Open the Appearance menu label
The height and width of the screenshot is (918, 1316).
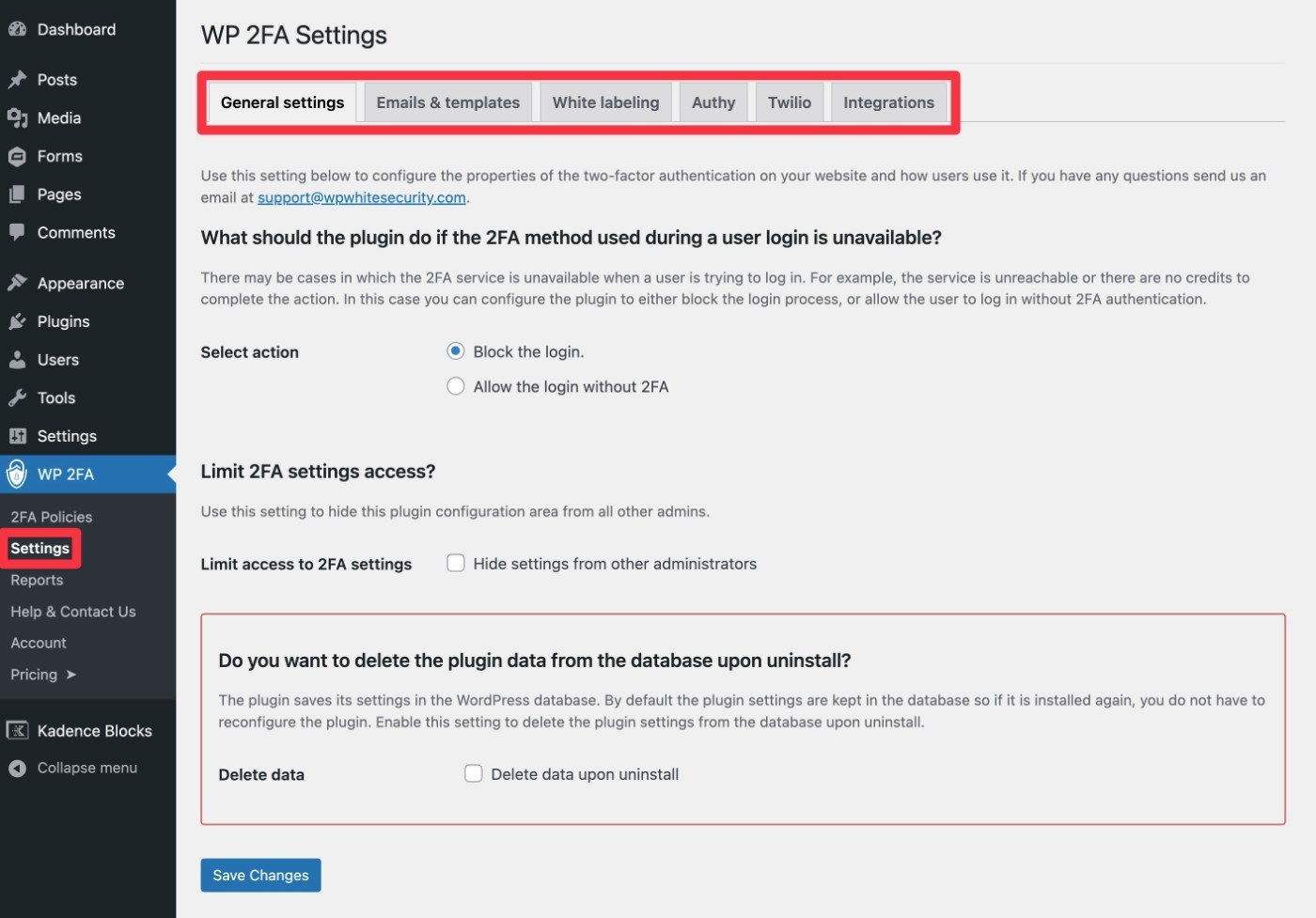(x=81, y=283)
